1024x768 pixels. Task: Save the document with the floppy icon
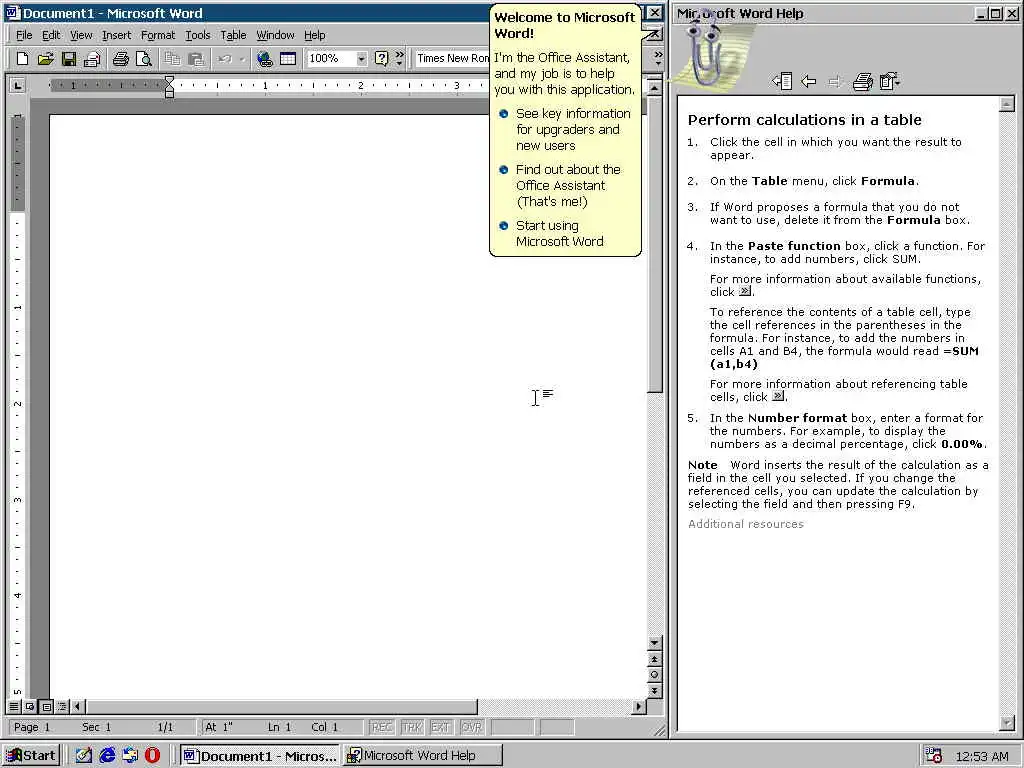coord(69,59)
